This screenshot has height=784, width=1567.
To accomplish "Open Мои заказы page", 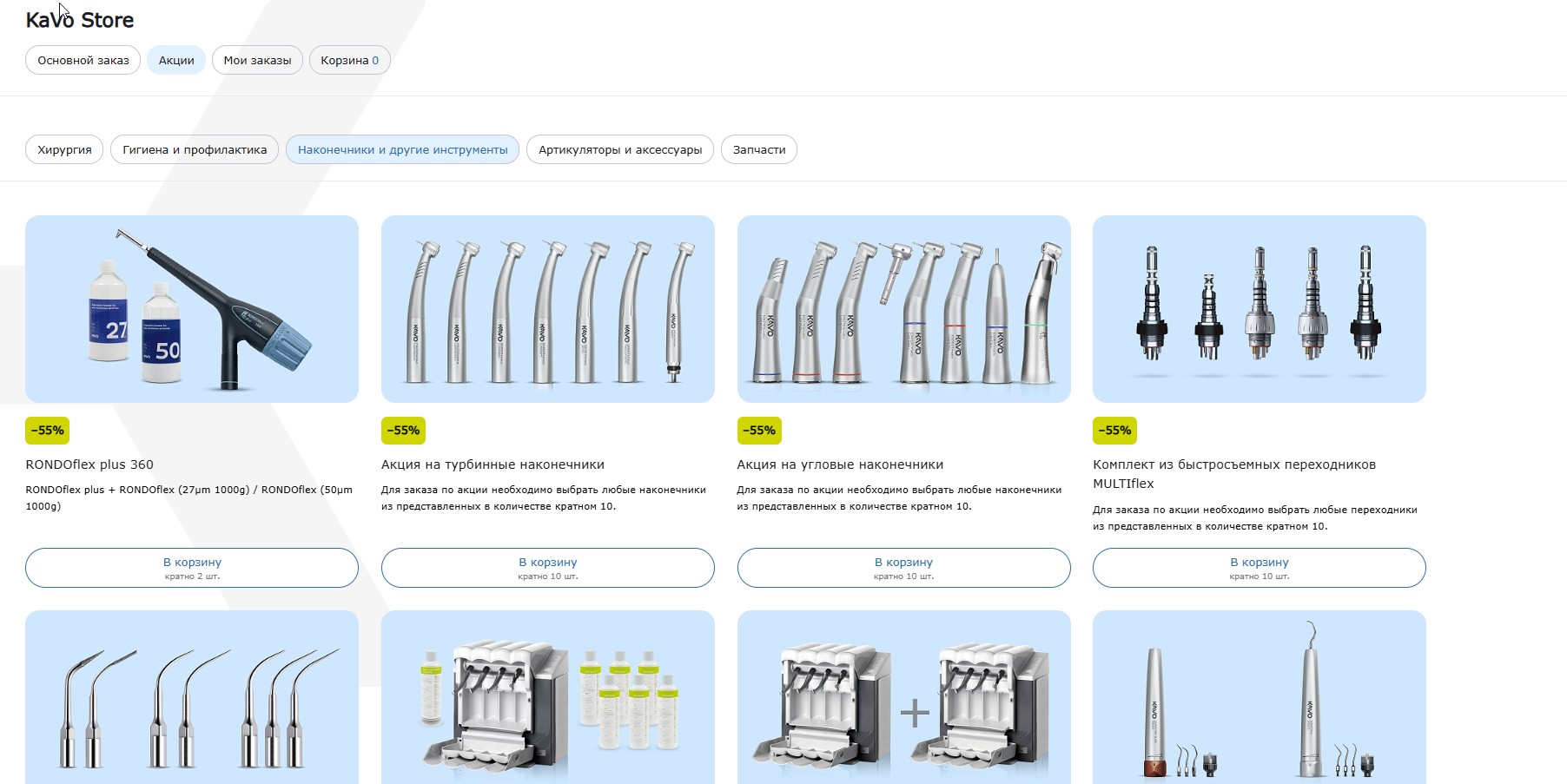I will pyautogui.click(x=257, y=60).
